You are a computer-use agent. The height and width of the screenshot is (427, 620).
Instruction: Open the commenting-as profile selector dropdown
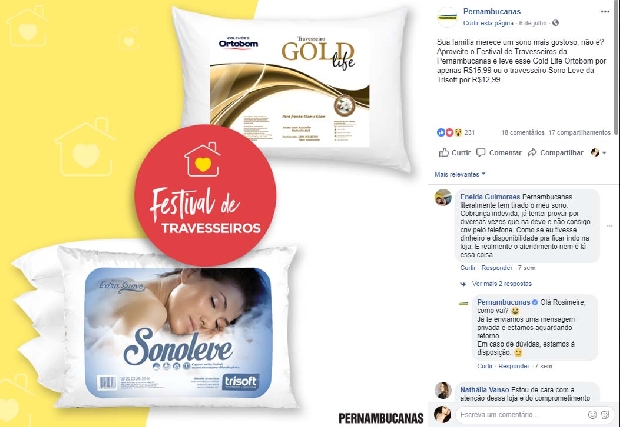[x=598, y=153]
